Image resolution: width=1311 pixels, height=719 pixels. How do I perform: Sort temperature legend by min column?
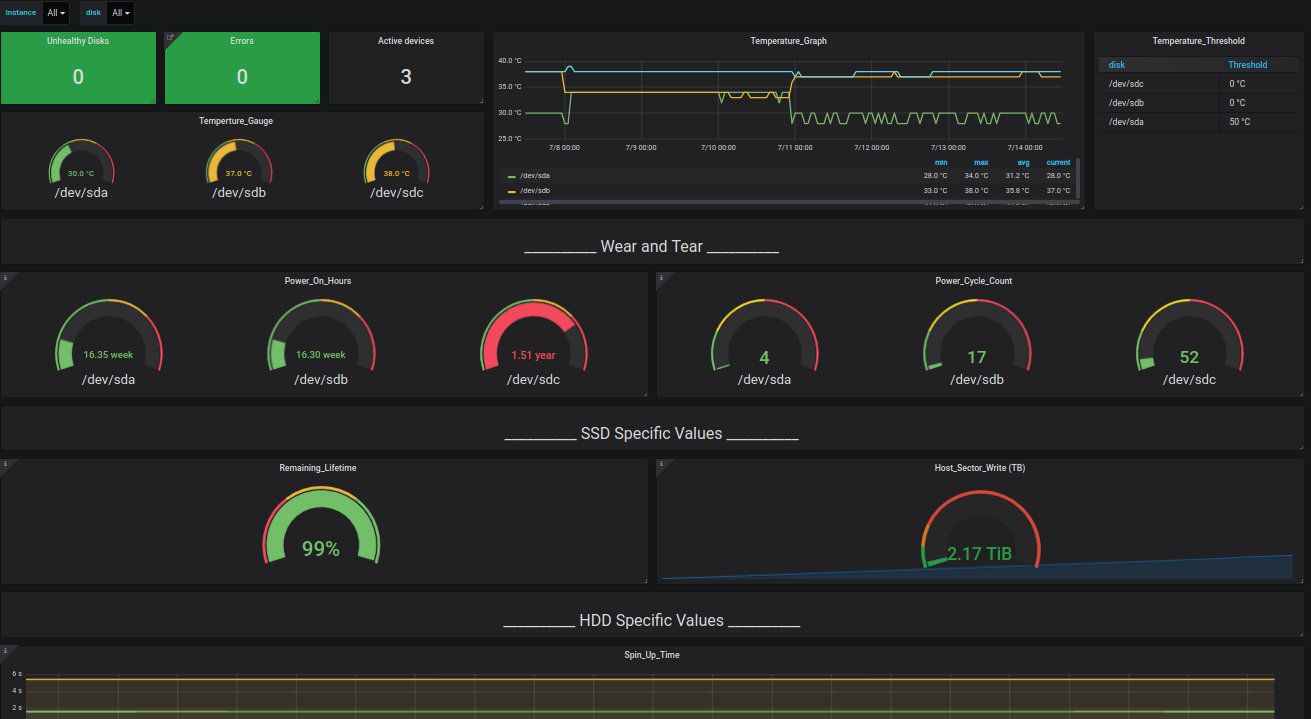tap(941, 162)
